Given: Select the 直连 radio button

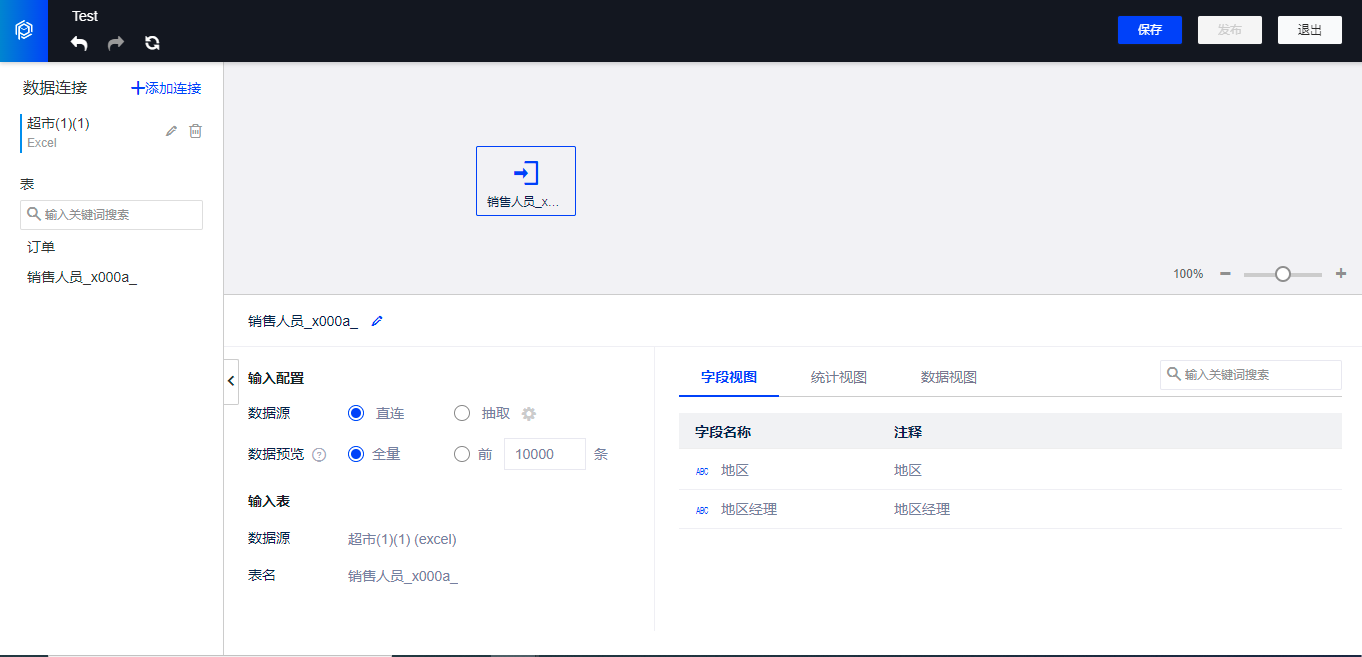Looking at the screenshot, I should tap(356, 413).
